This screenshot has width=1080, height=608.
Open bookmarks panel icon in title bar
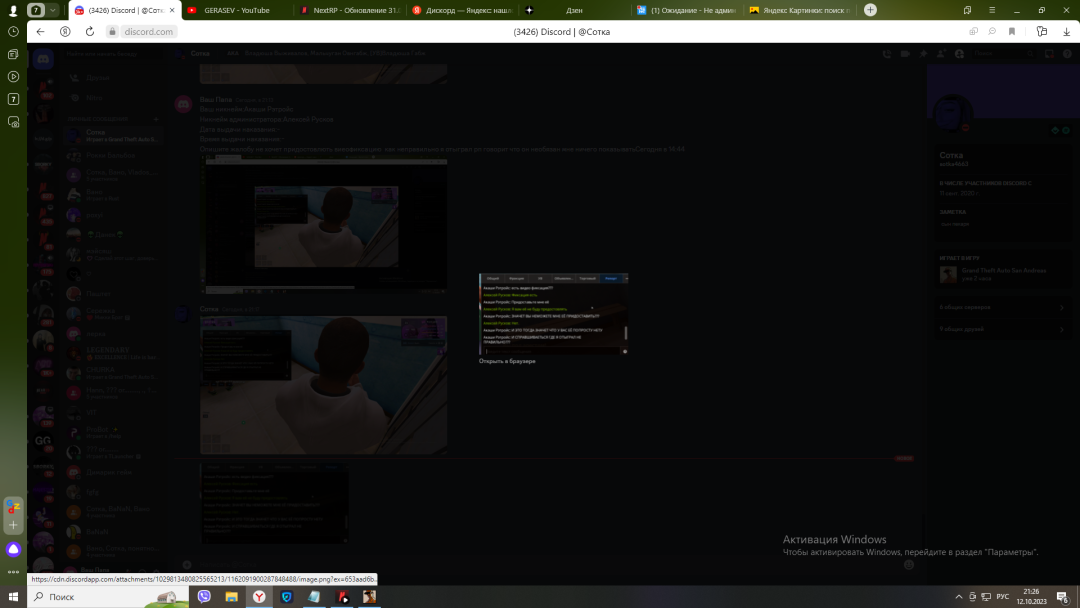967,10
